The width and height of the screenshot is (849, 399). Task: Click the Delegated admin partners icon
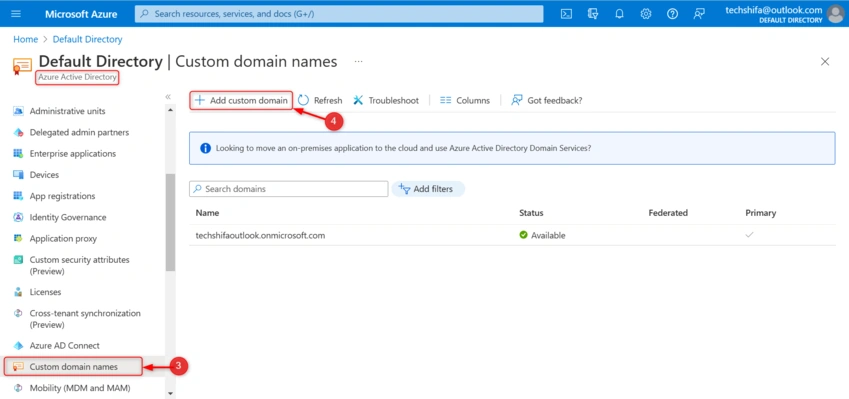tap(18, 132)
